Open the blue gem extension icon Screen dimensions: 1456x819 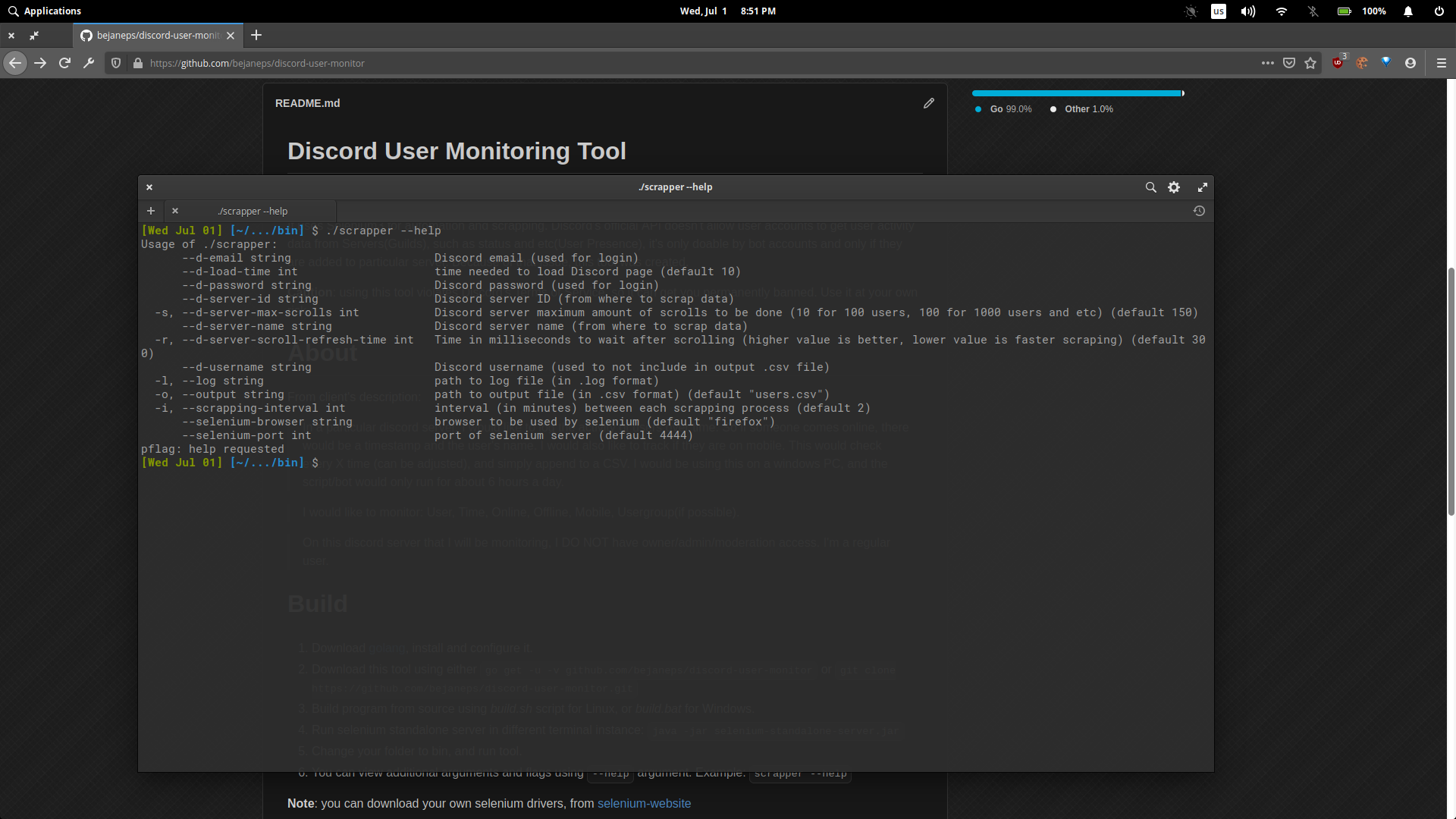pyautogui.click(x=1386, y=62)
